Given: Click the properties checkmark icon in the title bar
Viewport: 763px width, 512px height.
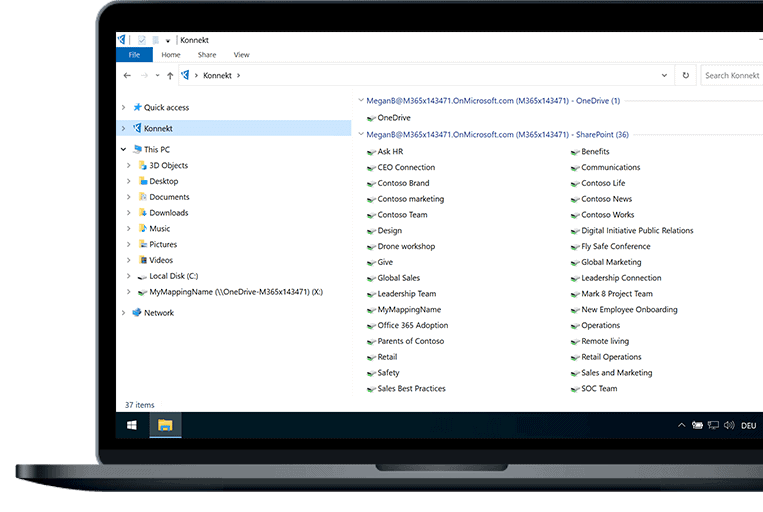Looking at the screenshot, I should click(142, 40).
